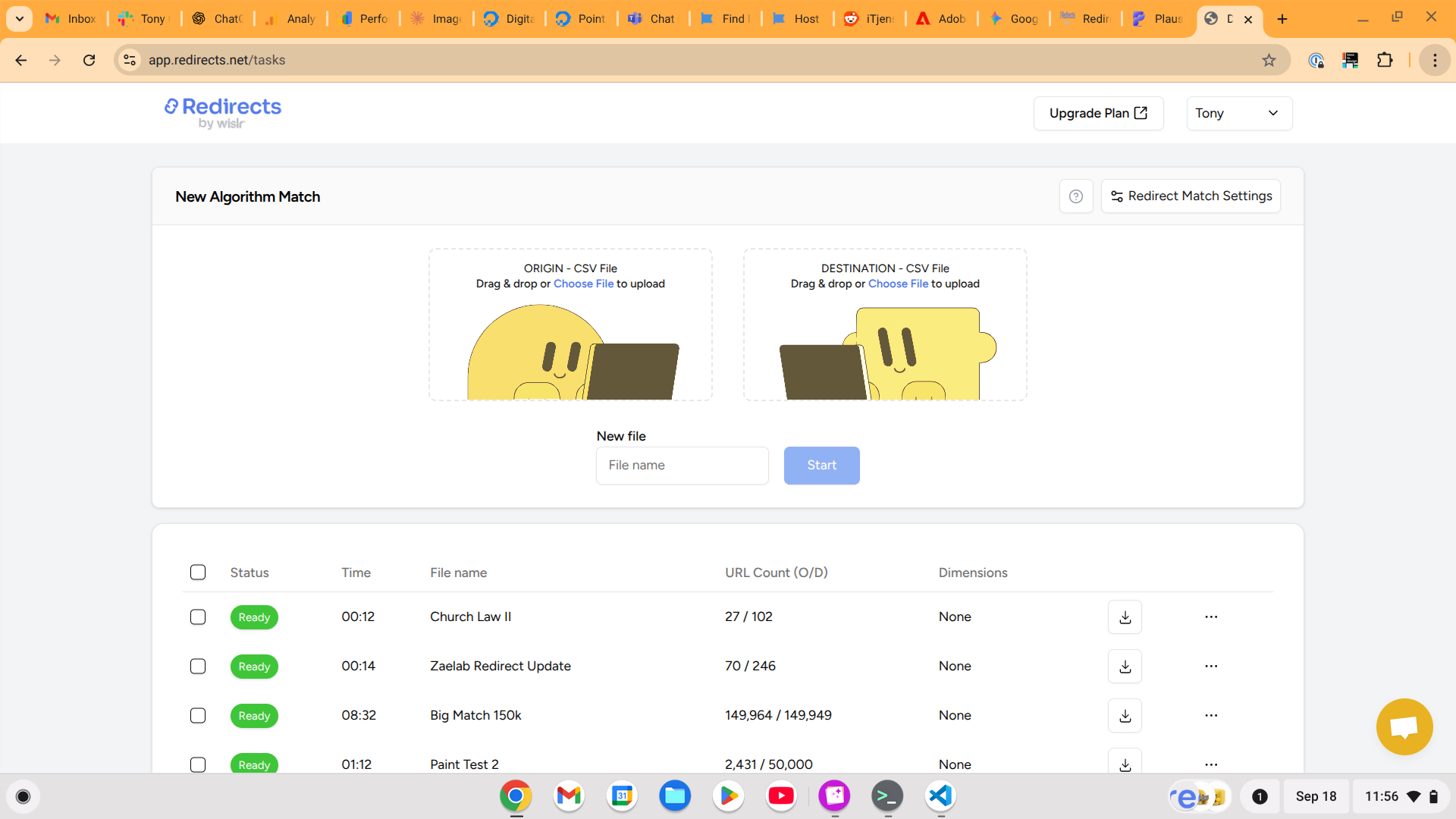Viewport: 1456px width, 819px height.
Task: Download Big Match 150k results
Action: tap(1125, 716)
